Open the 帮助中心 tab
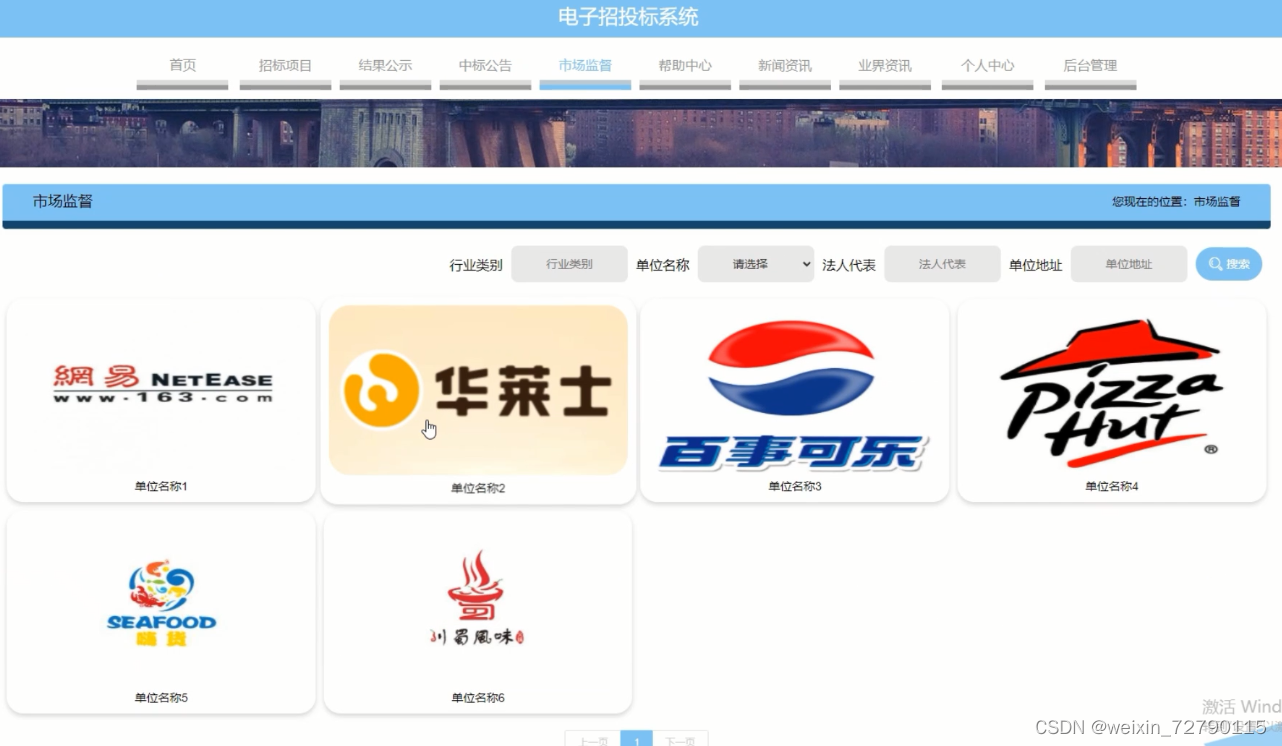Image resolution: width=1282 pixels, height=746 pixels. coord(685,66)
